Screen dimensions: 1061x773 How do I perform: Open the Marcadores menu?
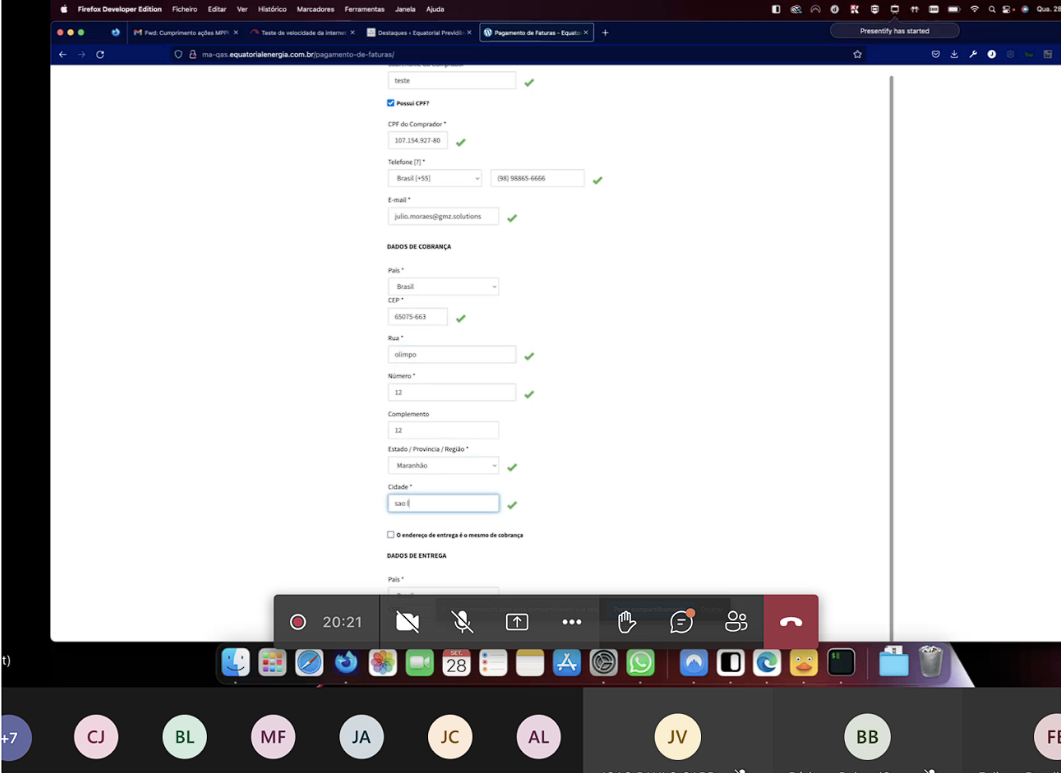coord(315,9)
